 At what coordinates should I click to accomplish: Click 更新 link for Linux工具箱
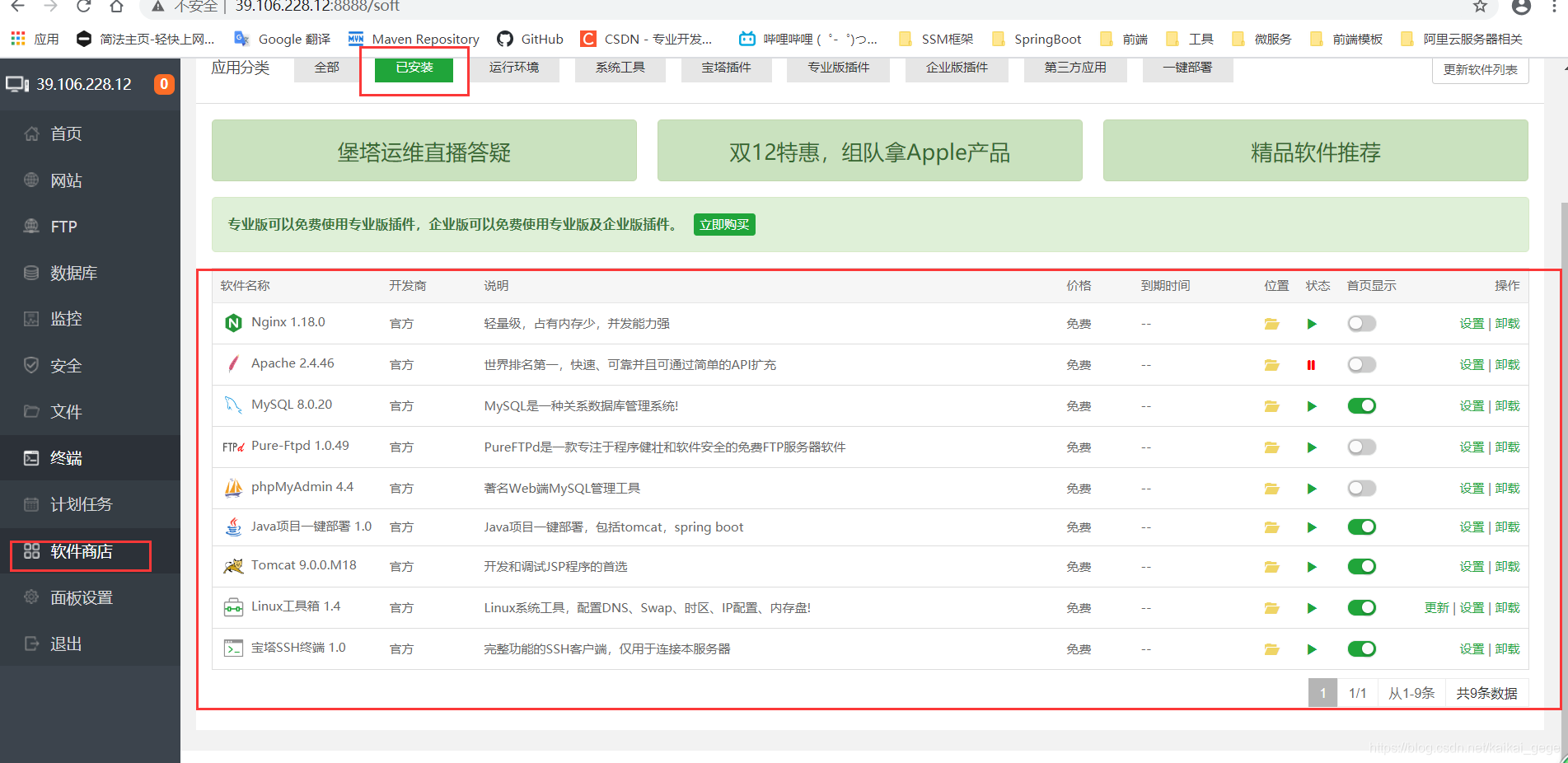click(1436, 608)
